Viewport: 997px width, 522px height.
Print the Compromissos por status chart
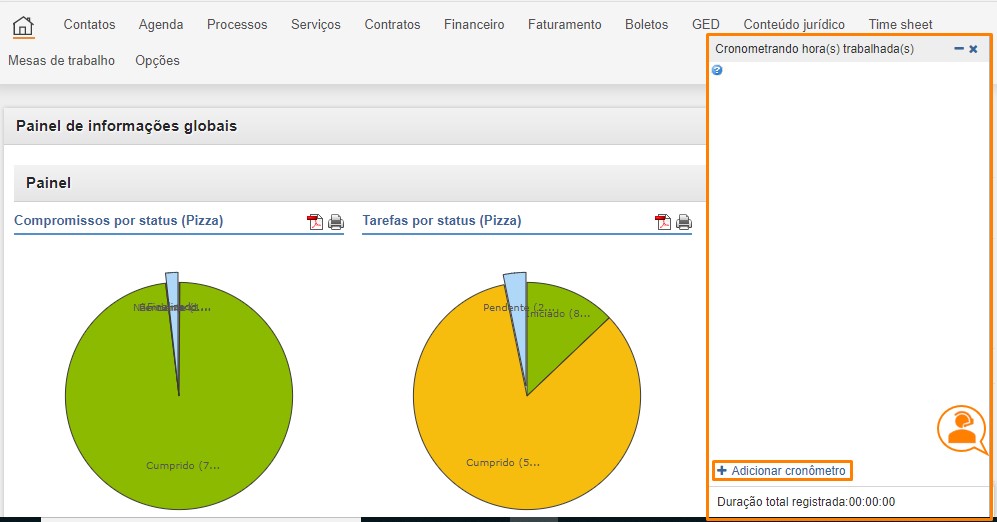[336, 222]
